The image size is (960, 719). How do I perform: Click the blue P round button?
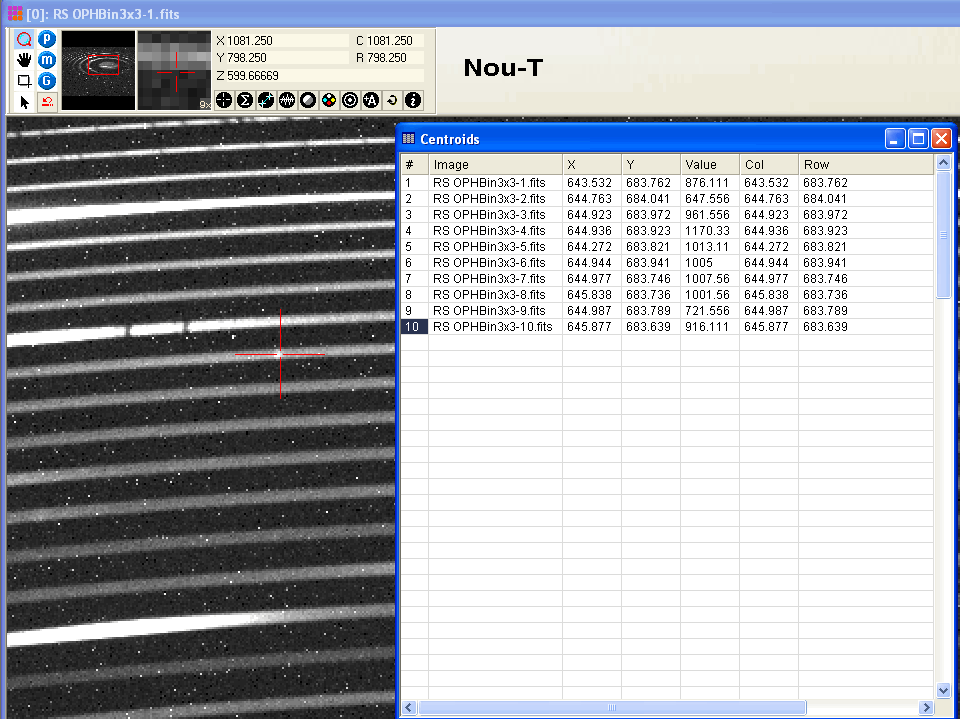click(47, 39)
